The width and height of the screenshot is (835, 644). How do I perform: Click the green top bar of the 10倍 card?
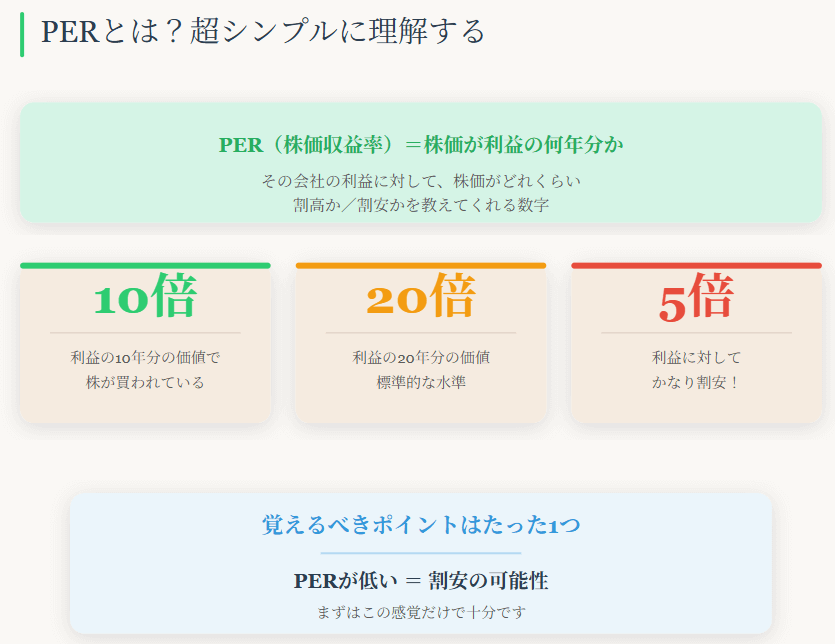145,266
